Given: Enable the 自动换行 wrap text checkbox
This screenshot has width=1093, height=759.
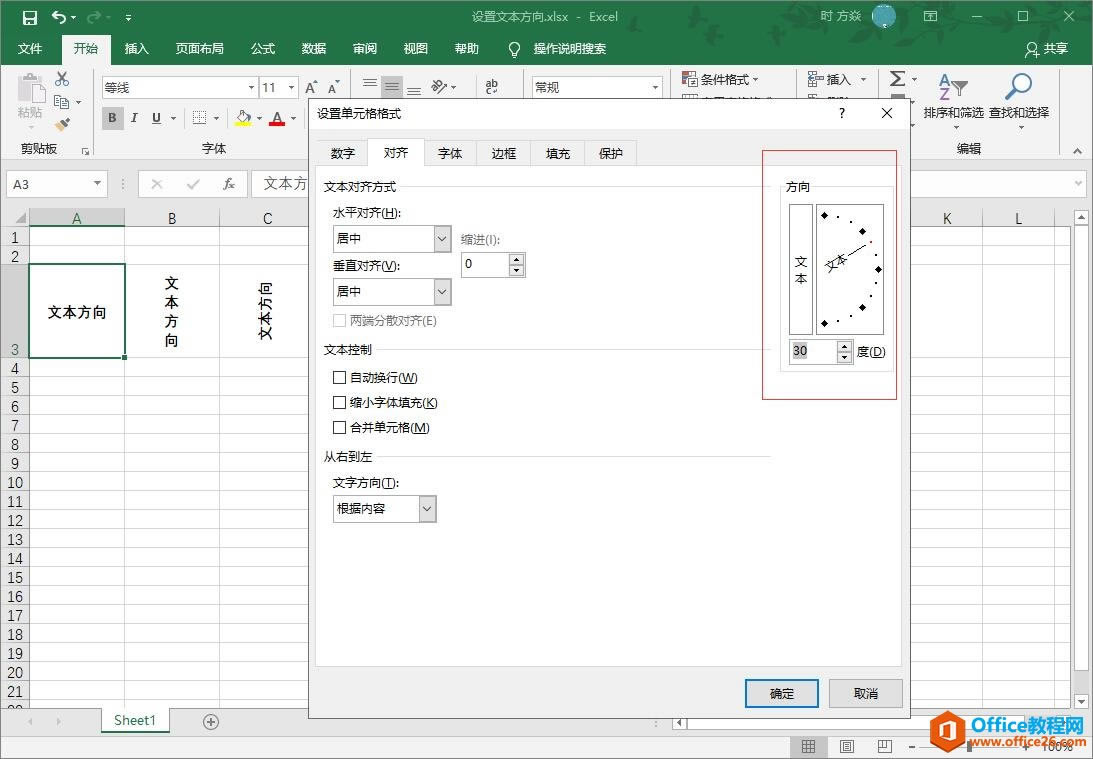Looking at the screenshot, I should [340, 377].
